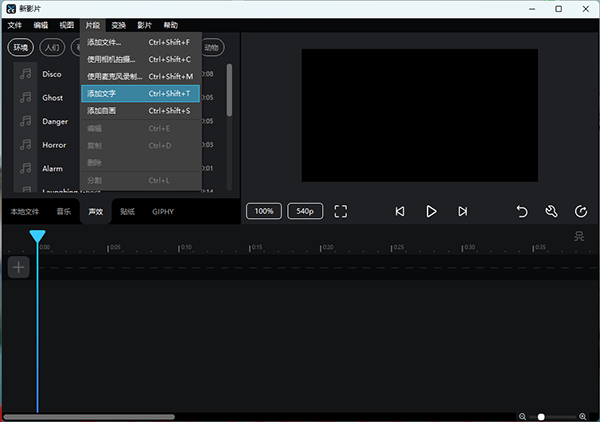
Task: Open the 编辑 menu in menu bar
Action: (41, 25)
